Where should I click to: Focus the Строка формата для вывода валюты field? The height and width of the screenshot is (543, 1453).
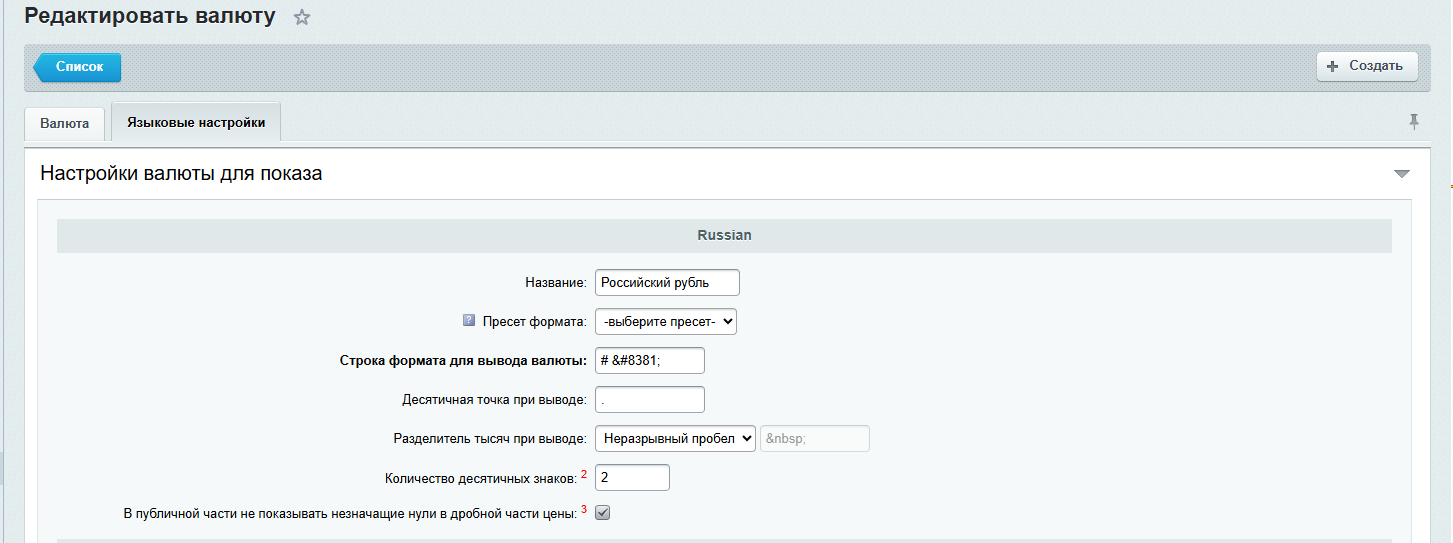[650, 360]
